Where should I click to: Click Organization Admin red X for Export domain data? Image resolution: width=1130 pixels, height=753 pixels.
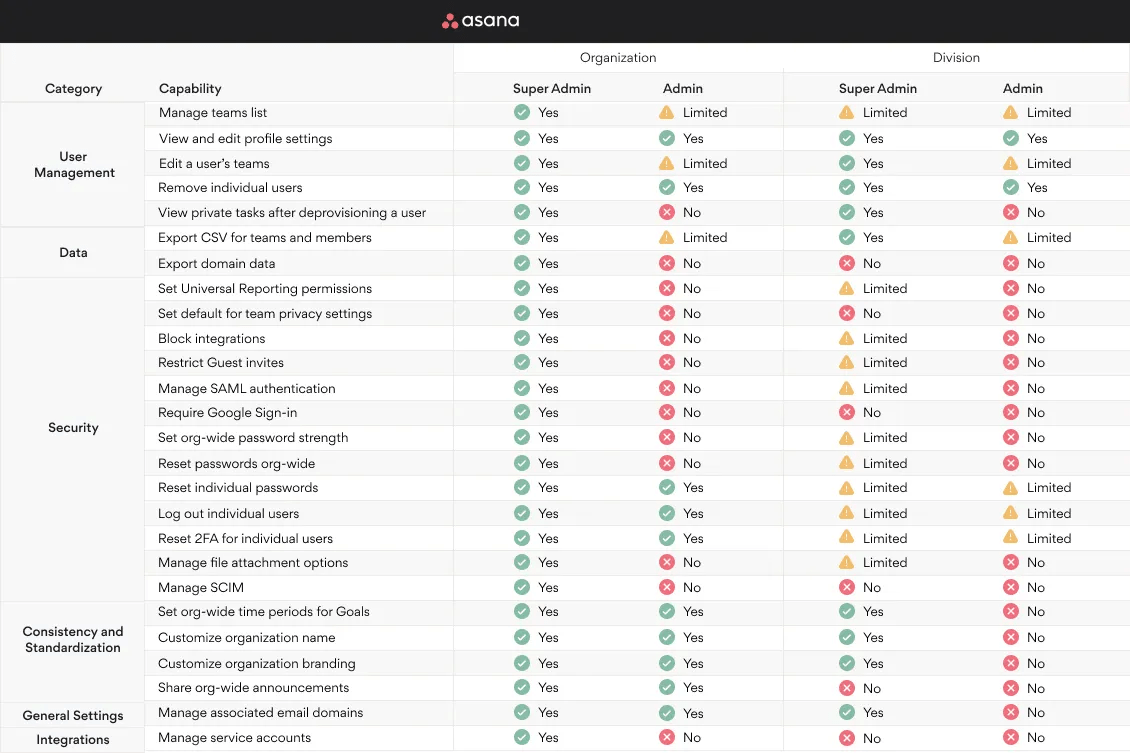coord(667,264)
